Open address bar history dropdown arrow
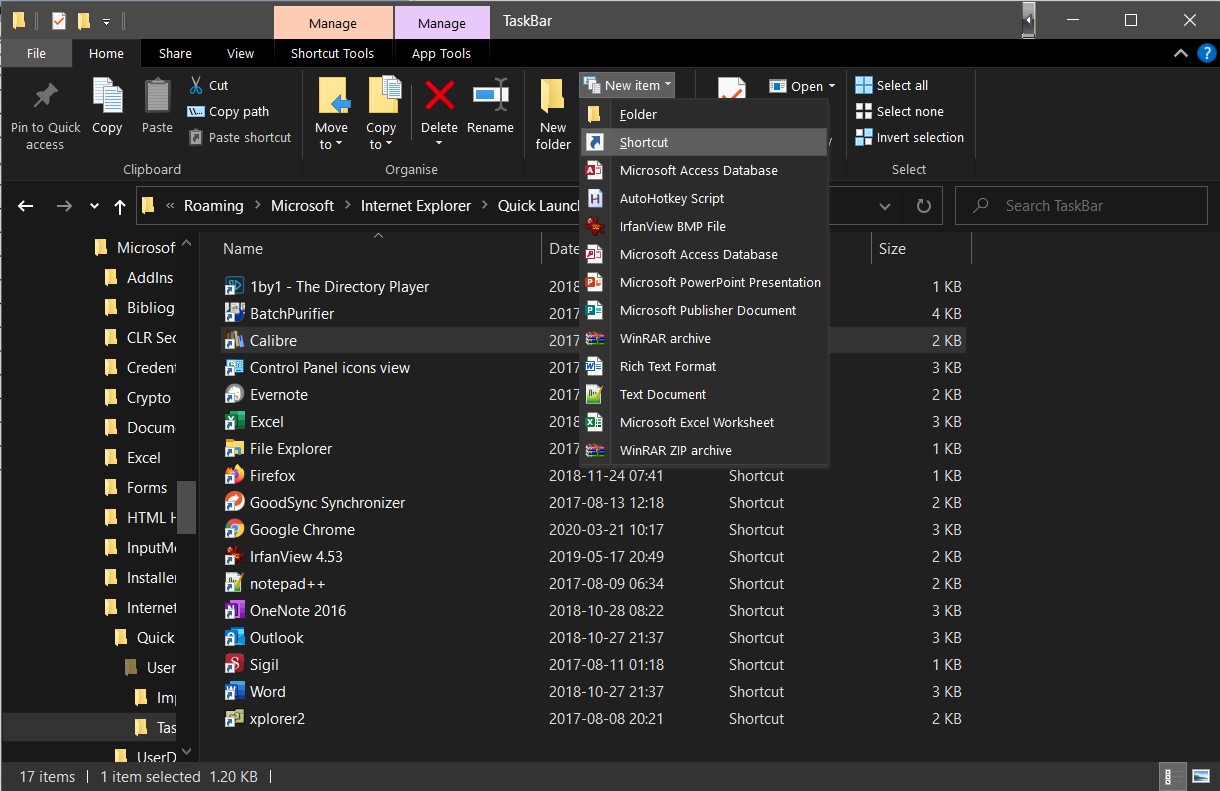 [885, 206]
